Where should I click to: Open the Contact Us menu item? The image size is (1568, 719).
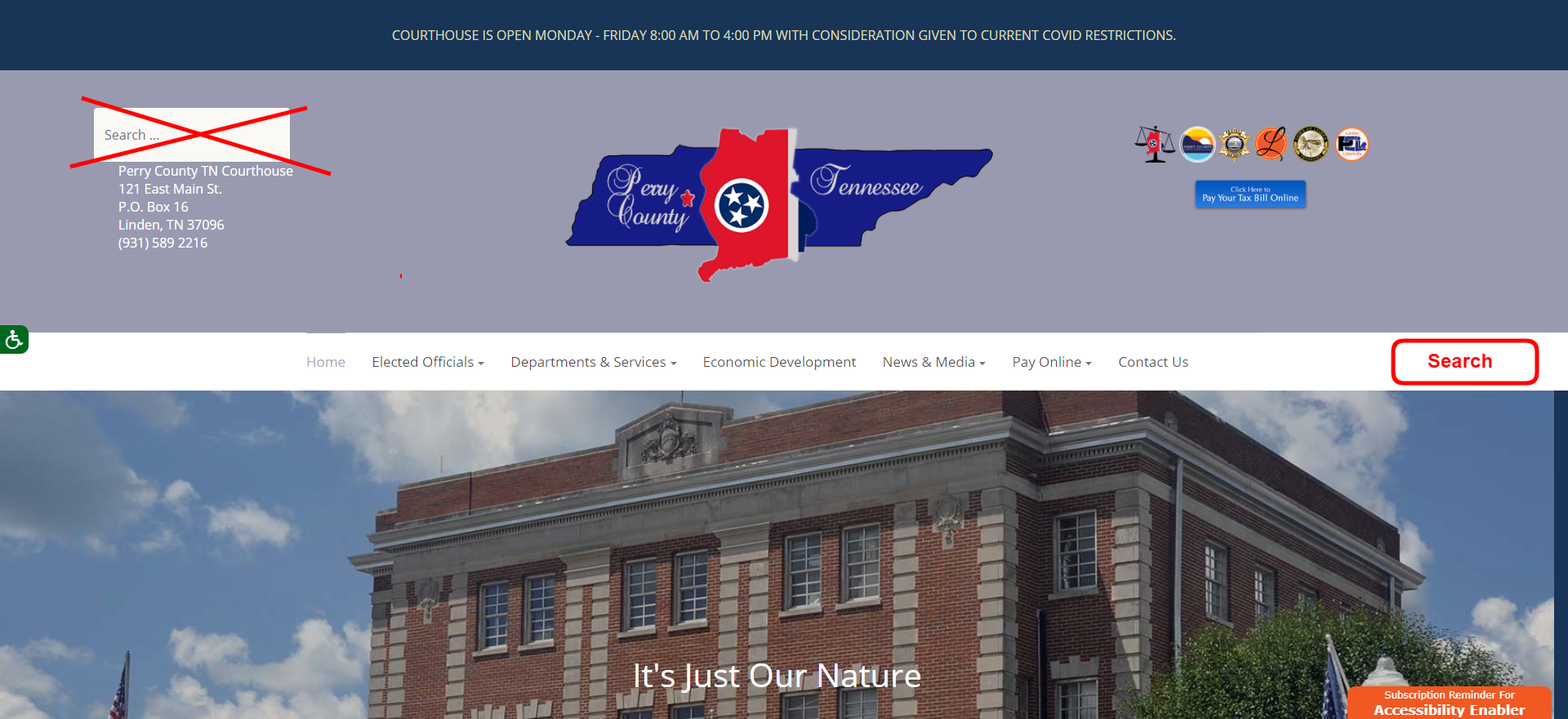click(1153, 362)
